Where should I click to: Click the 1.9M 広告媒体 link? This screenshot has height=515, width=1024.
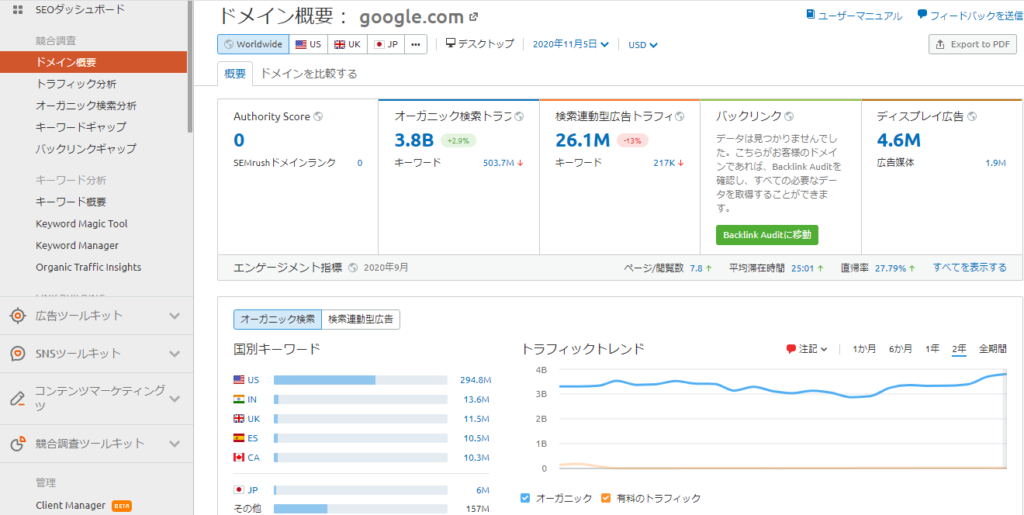click(x=995, y=163)
